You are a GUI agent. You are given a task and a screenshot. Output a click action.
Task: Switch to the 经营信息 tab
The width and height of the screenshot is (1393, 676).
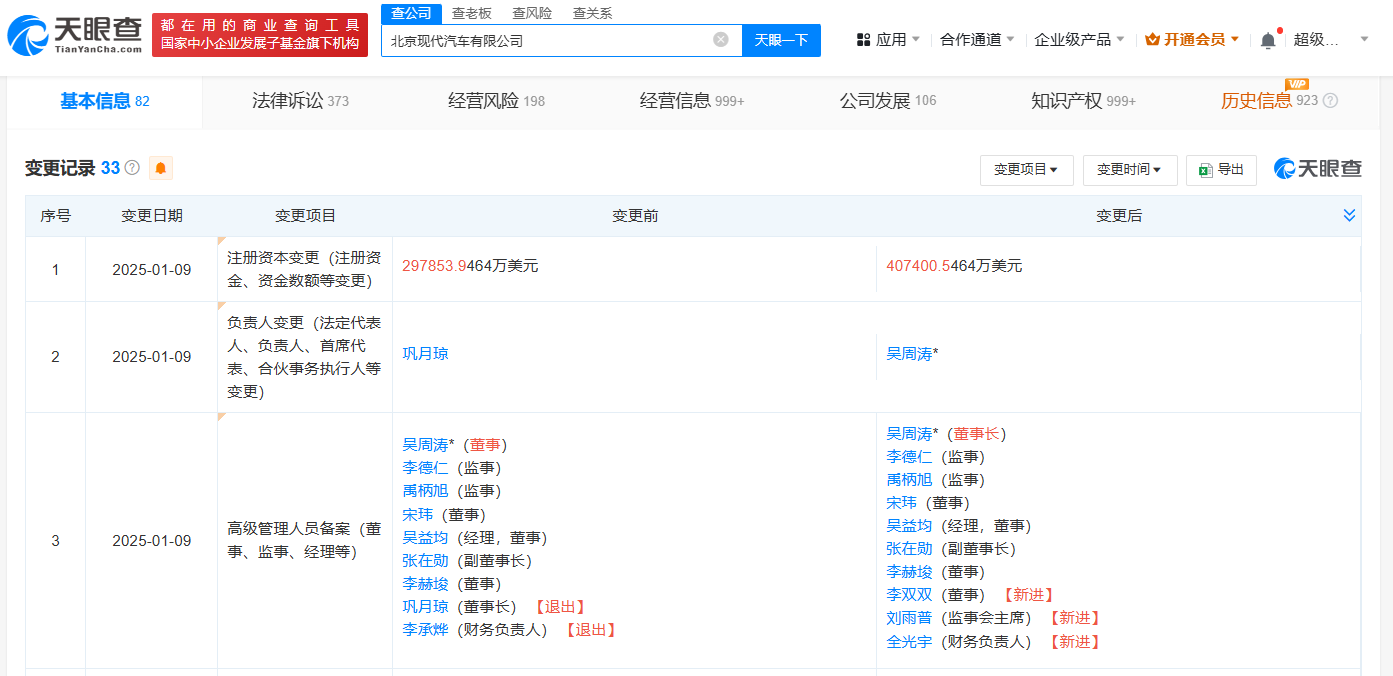[692, 101]
